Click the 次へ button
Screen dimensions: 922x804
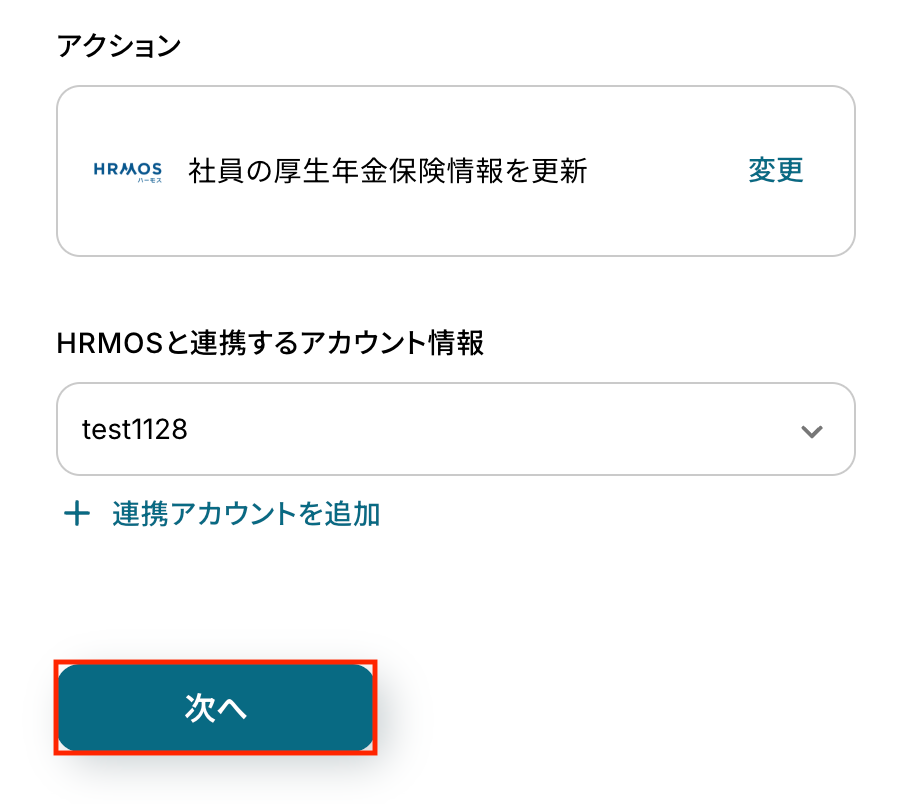point(215,708)
